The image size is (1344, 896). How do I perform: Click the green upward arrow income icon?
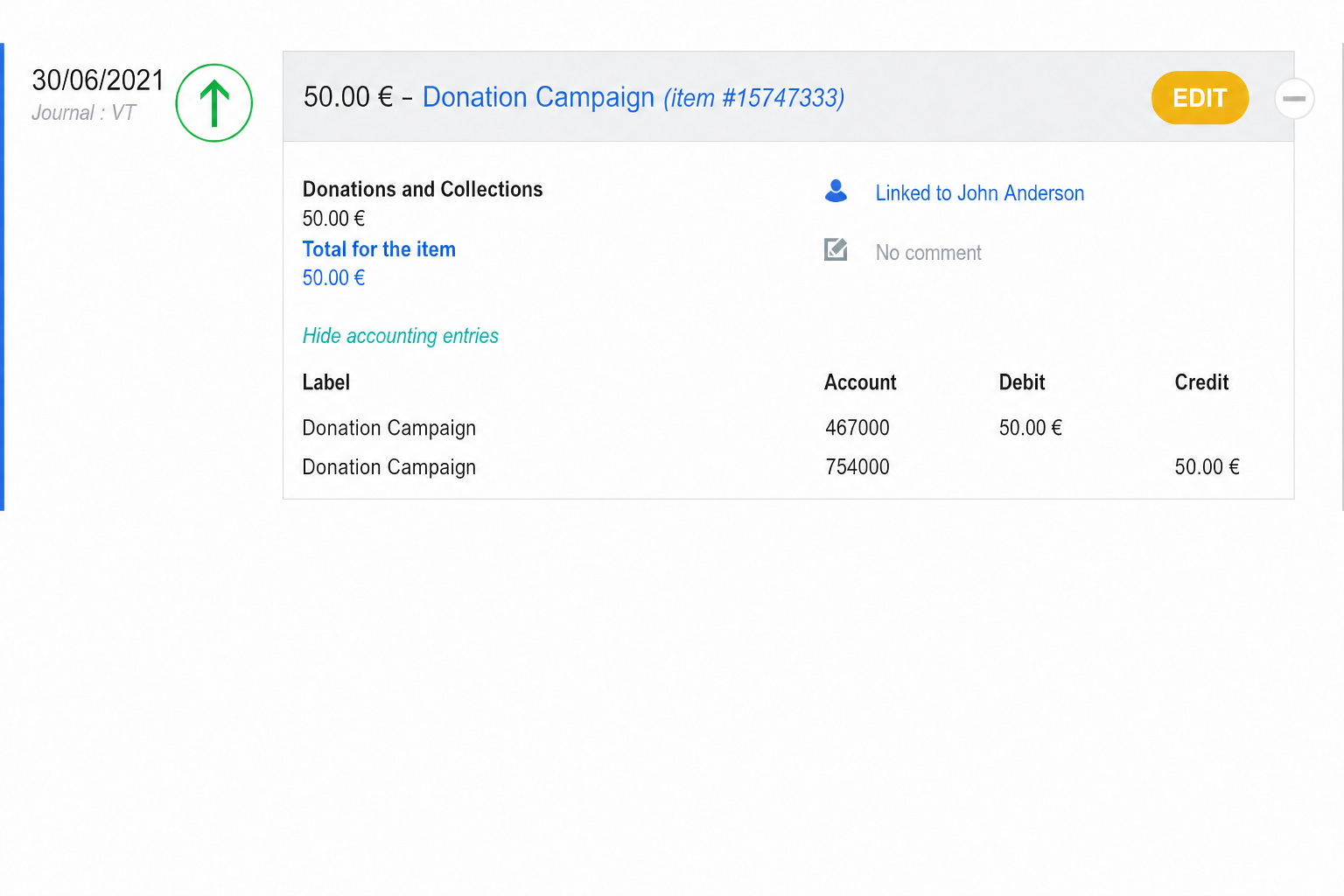point(214,103)
